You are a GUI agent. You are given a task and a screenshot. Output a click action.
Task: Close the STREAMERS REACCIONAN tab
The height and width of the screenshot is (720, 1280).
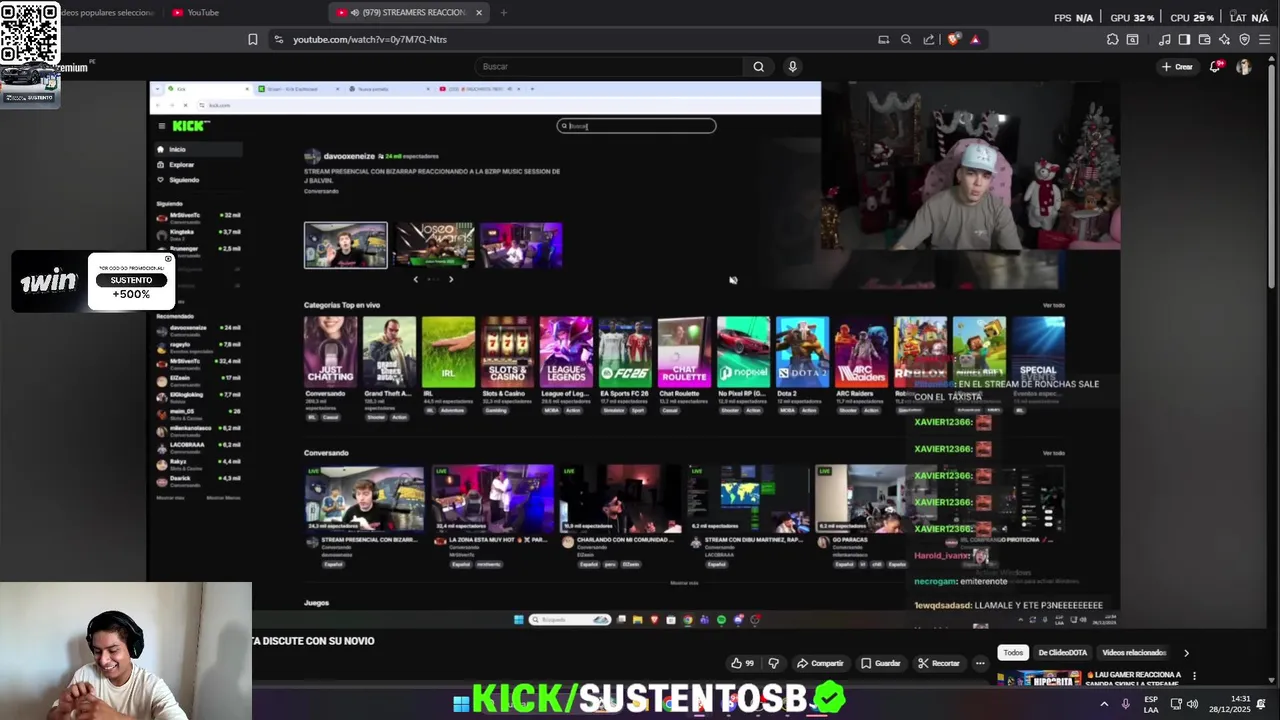tap(479, 12)
